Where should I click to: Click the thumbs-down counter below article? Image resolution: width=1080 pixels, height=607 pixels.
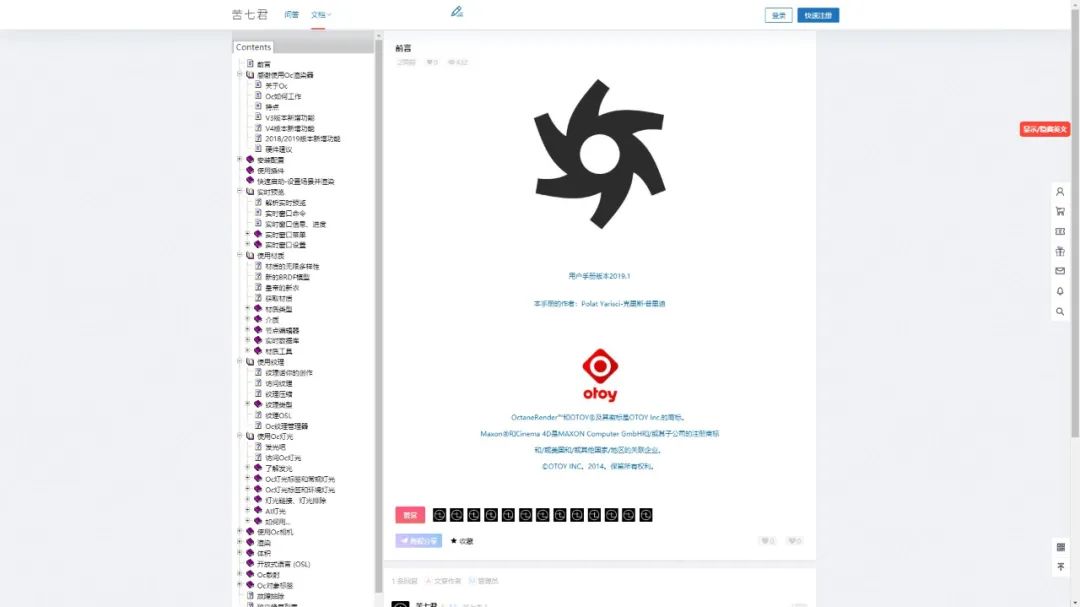click(x=795, y=541)
